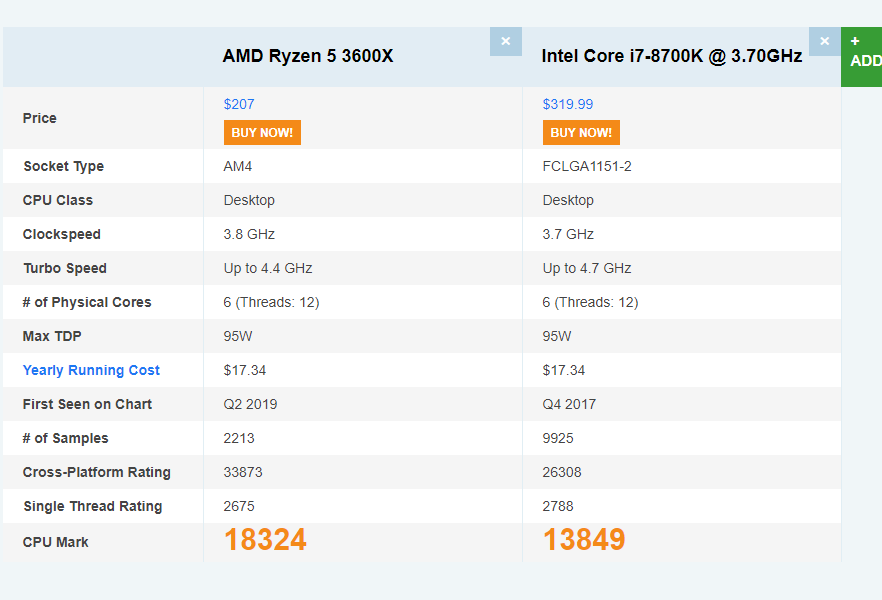Click the Cross-Platform Rating label
The image size is (882, 600).
pyautogui.click(x=97, y=472)
